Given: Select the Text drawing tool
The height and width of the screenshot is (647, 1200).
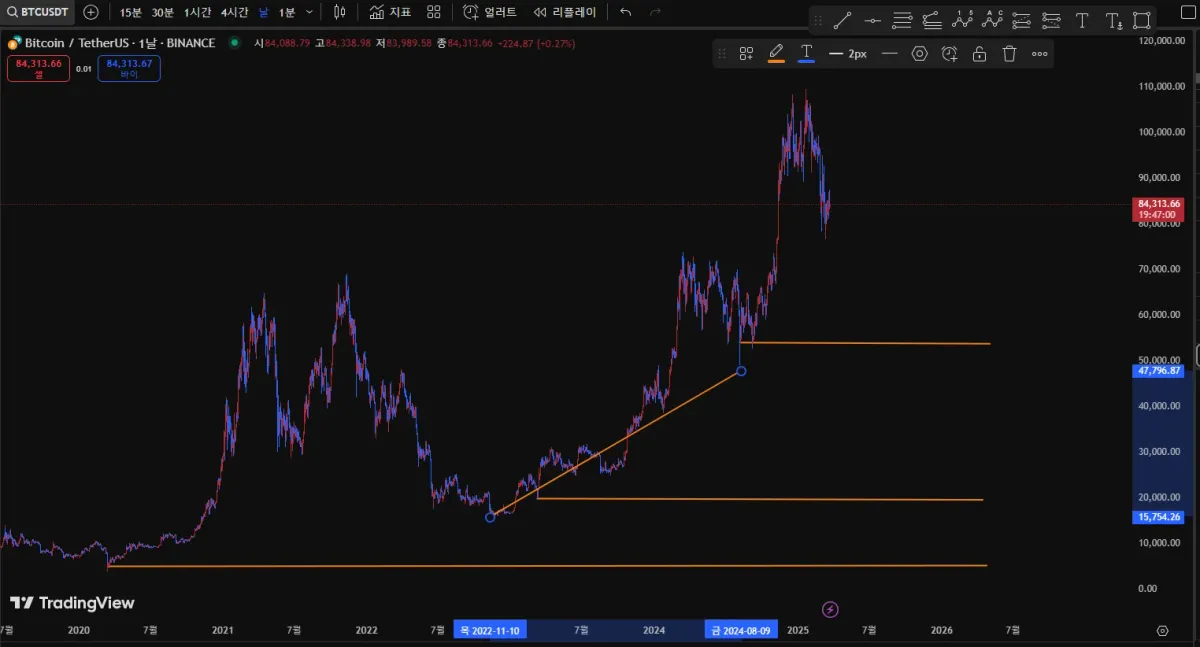Looking at the screenshot, I should (x=1082, y=20).
